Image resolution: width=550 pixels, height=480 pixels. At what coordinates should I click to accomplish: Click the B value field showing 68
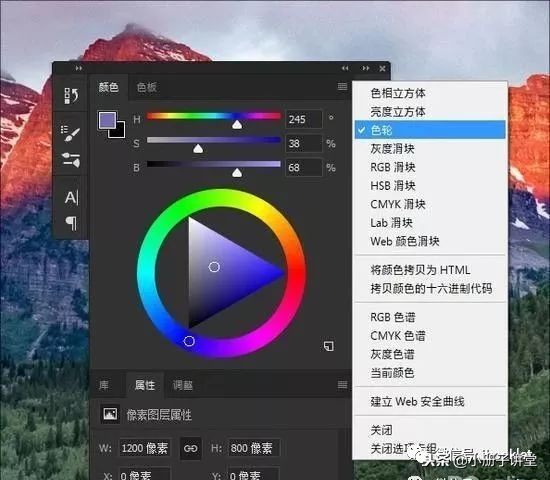304,168
